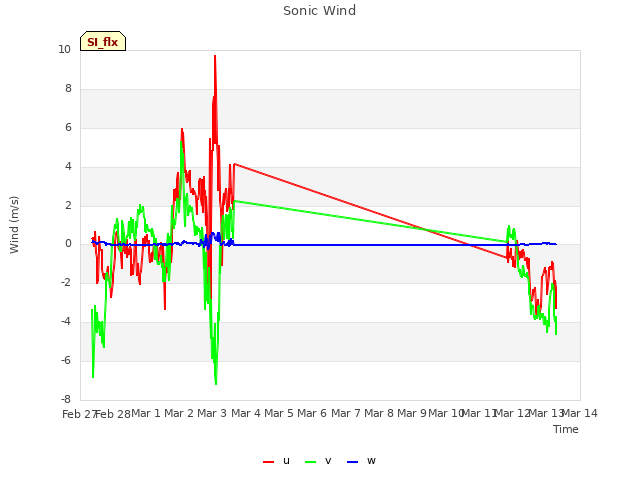The image size is (640, 480).
Task: Click the Mar 7 x-axis label
Action: [x=346, y=413]
